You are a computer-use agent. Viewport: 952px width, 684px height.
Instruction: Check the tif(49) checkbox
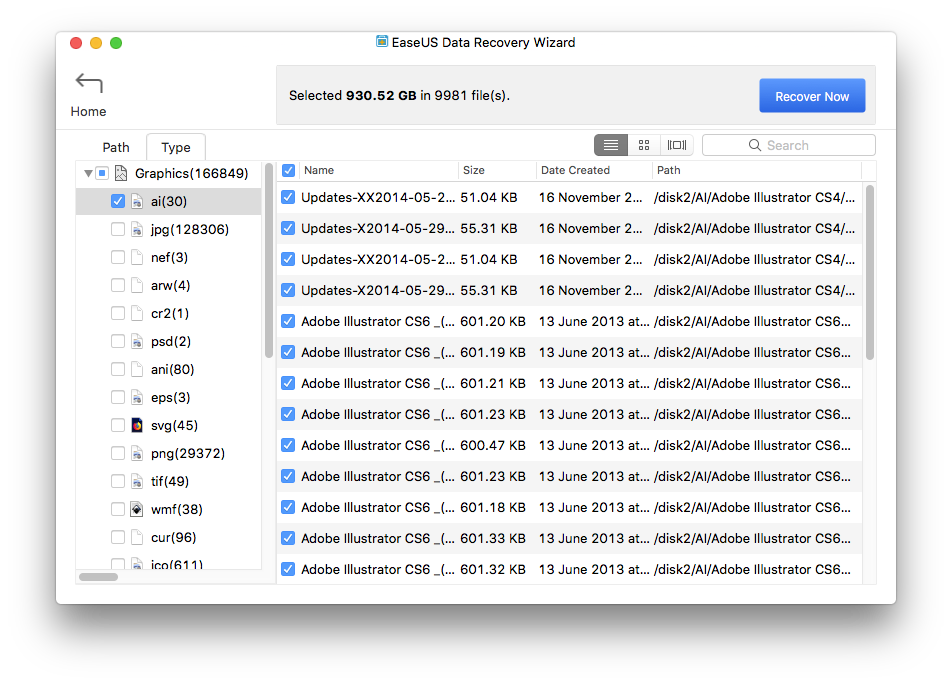[118, 481]
